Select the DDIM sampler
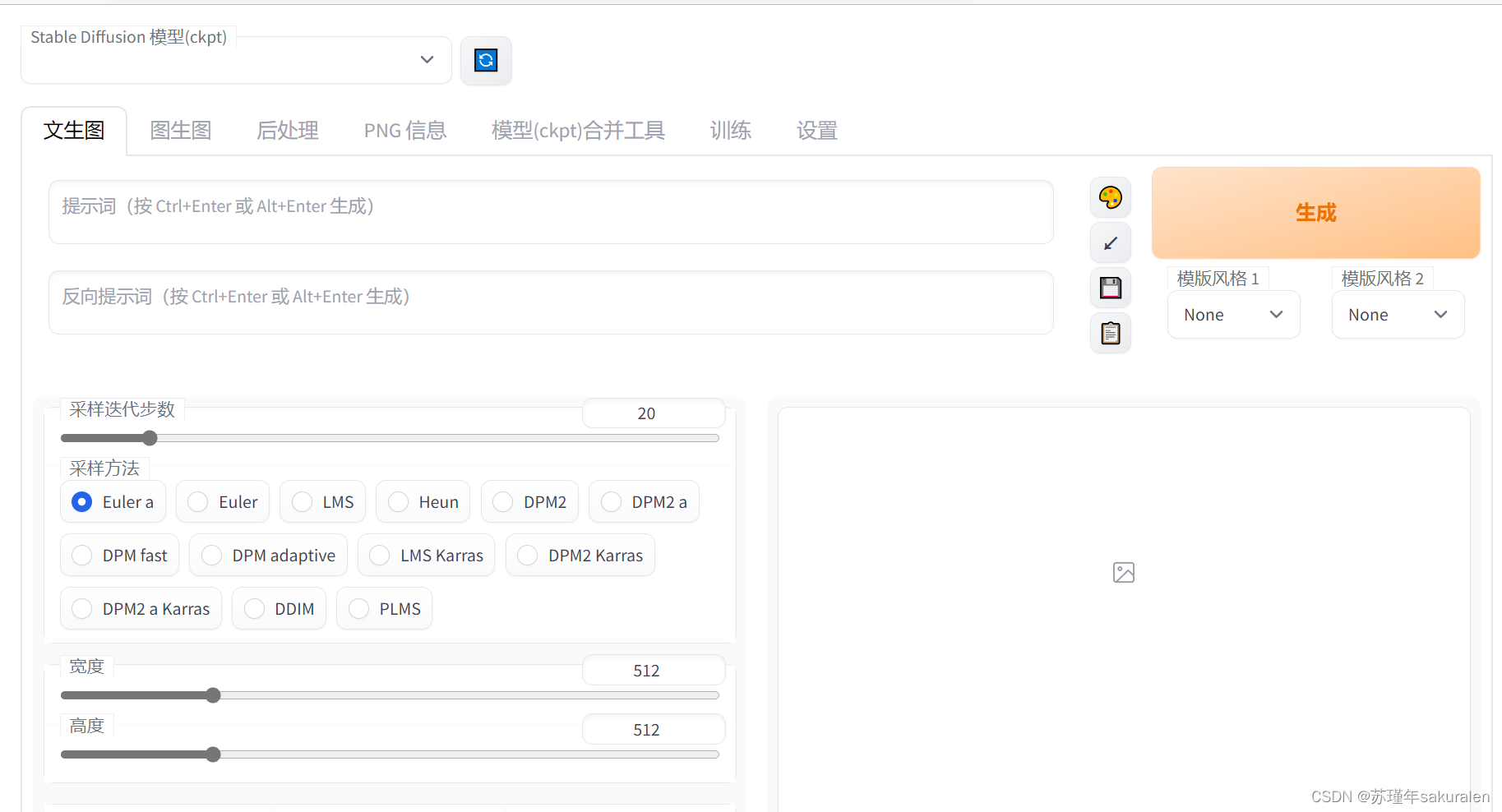This screenshot has height=812, width=1502. pos(279,609)
